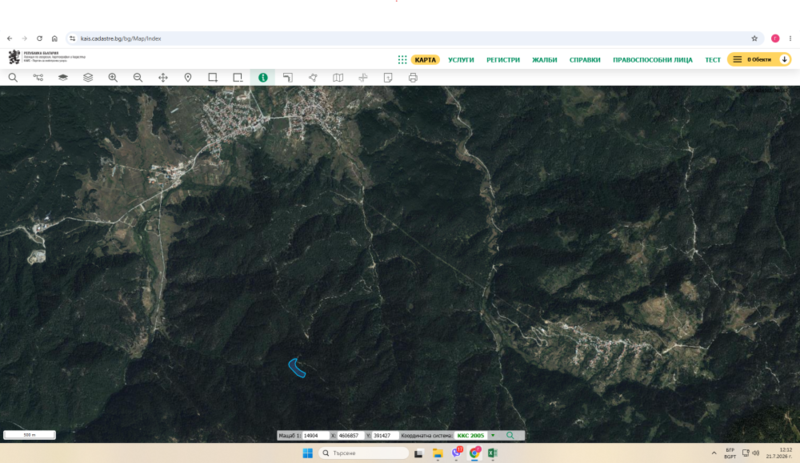Open ПРАВОСПОСОБНИ ЛИЦА menu
800x463 pixels.
pyautogui.click(x=653, y=60)
